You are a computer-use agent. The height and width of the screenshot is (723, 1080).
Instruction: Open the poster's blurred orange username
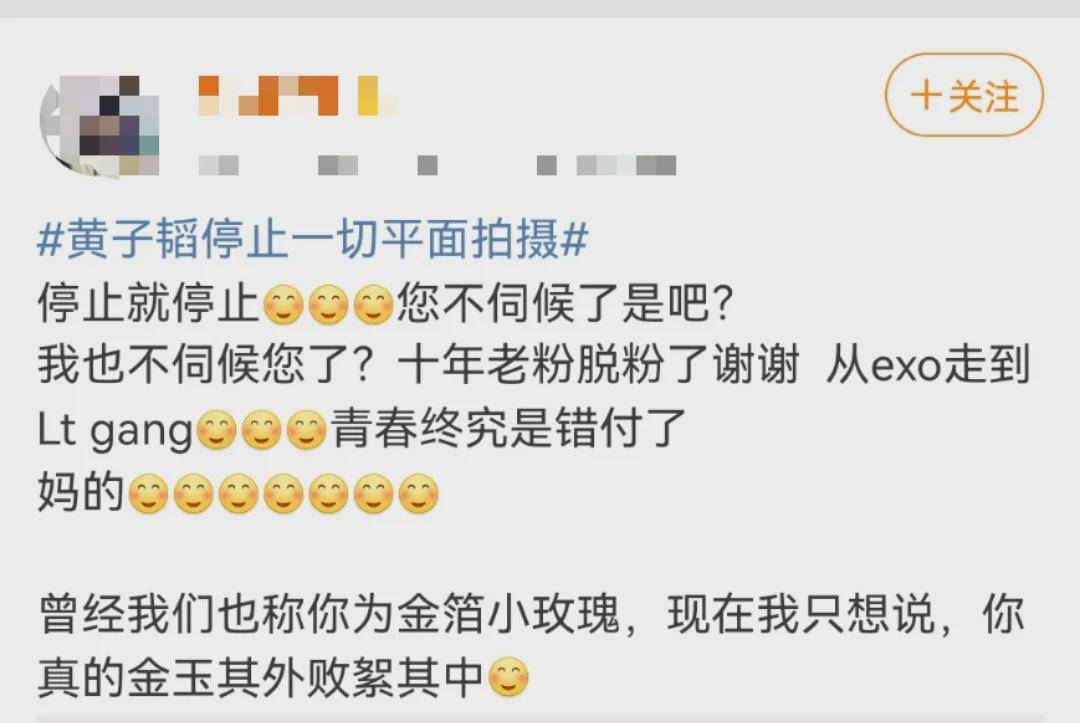[x=298, y=96]
